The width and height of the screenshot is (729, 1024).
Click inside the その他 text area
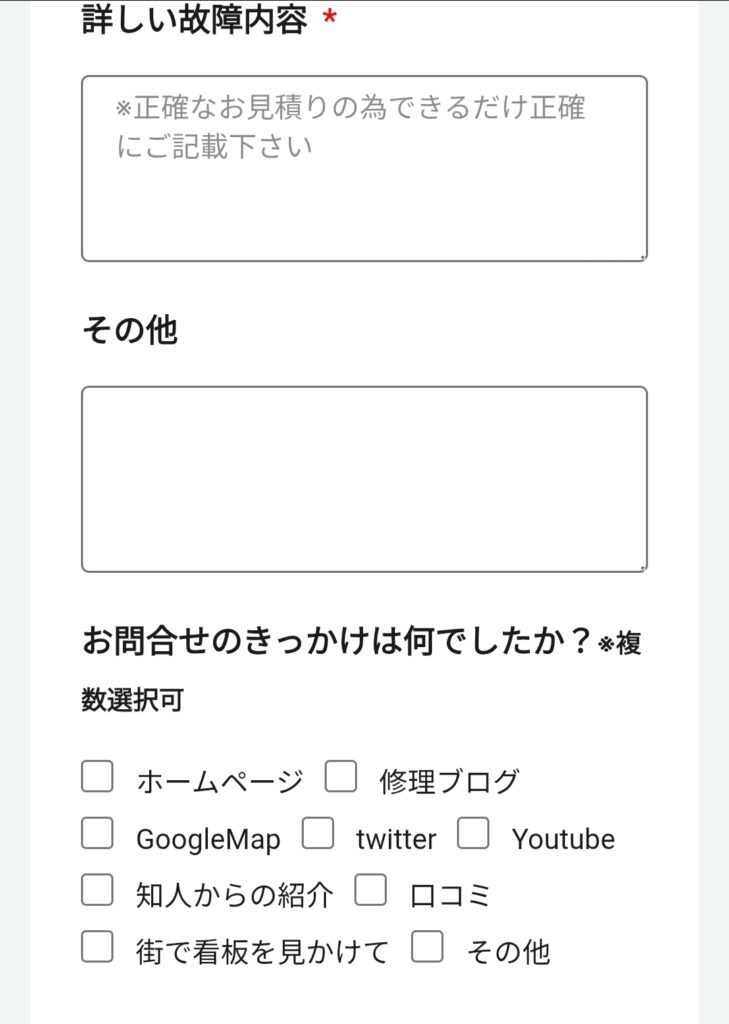[364, 479]
